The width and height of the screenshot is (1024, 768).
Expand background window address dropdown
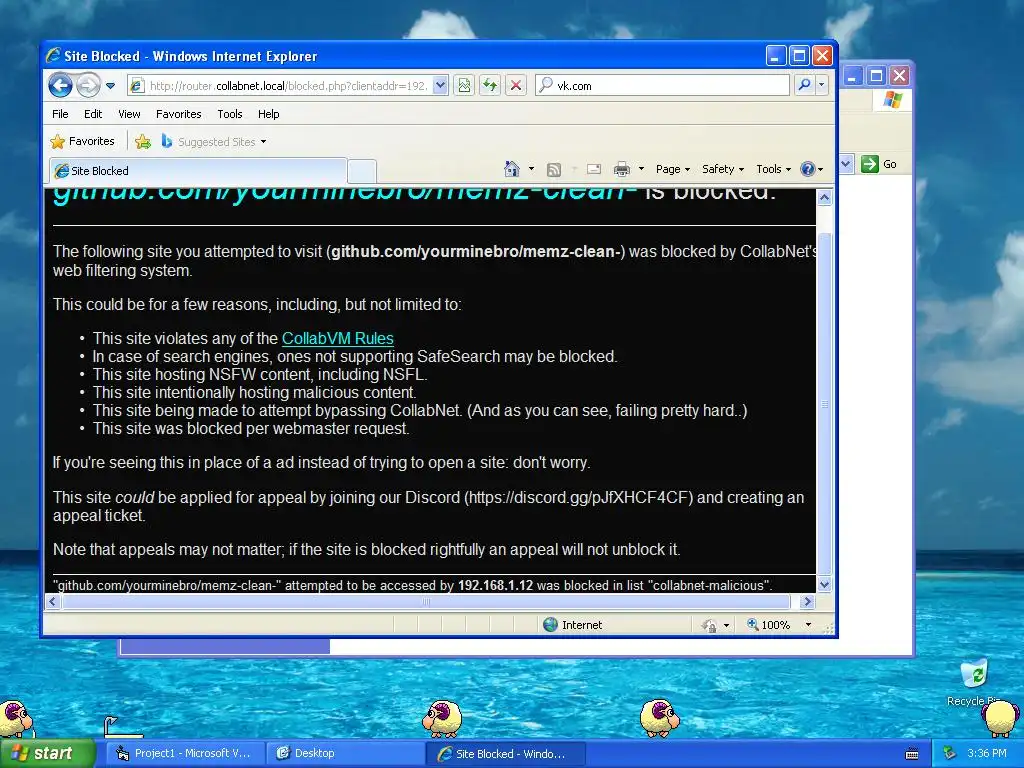846,164
